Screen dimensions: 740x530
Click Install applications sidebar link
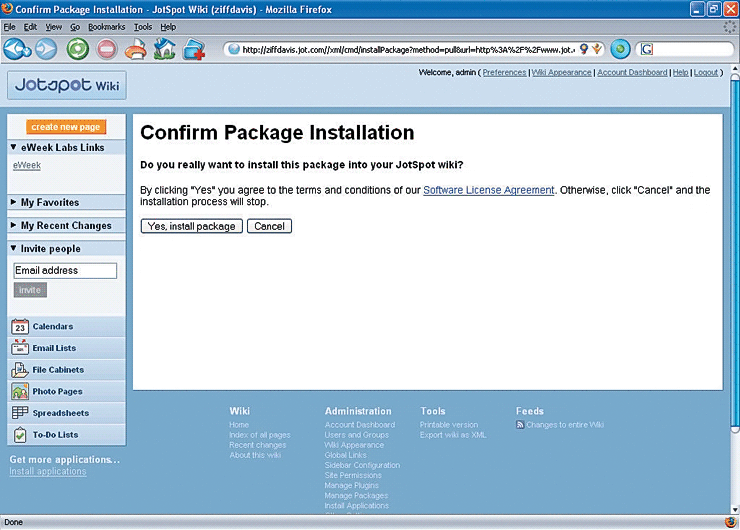[48, 471]
